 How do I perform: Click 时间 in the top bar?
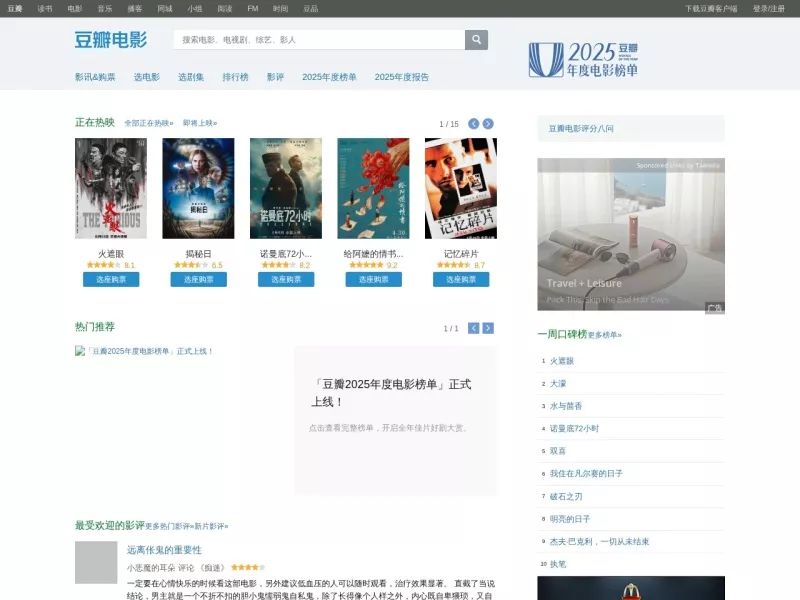tap(281, 9)
